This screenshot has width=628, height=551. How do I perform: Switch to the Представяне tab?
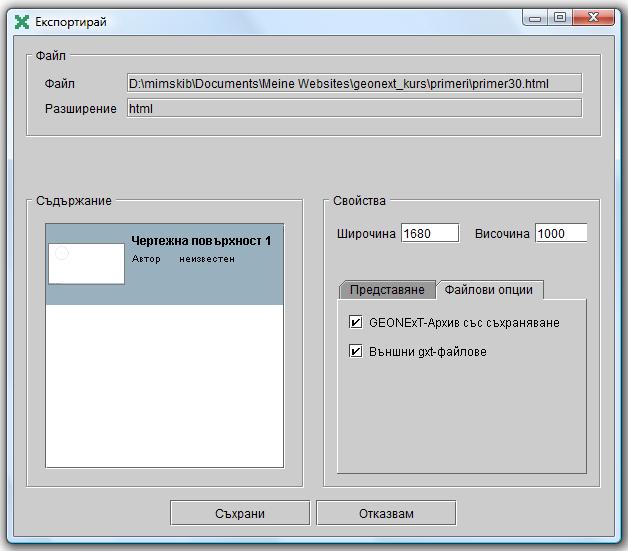coord(387,290)
